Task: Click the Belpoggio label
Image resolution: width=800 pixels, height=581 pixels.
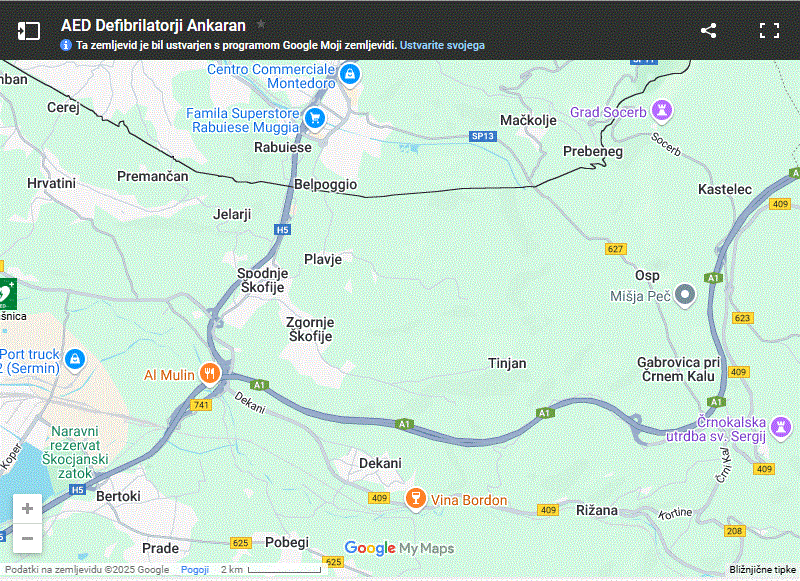Action: 326,185
